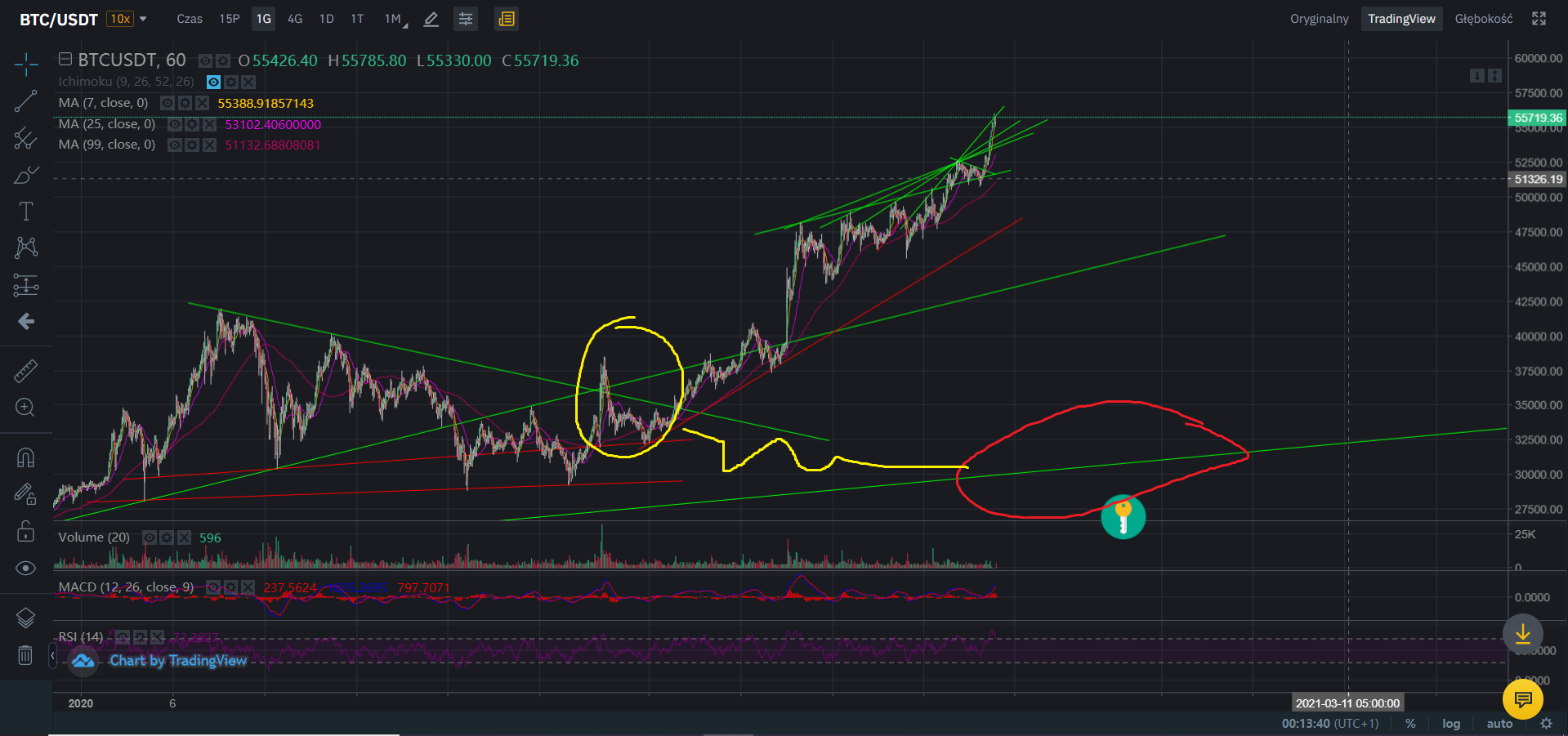
Task: Select the brush drawing tool
Action: pyautogui.click(x=25, y=175)
